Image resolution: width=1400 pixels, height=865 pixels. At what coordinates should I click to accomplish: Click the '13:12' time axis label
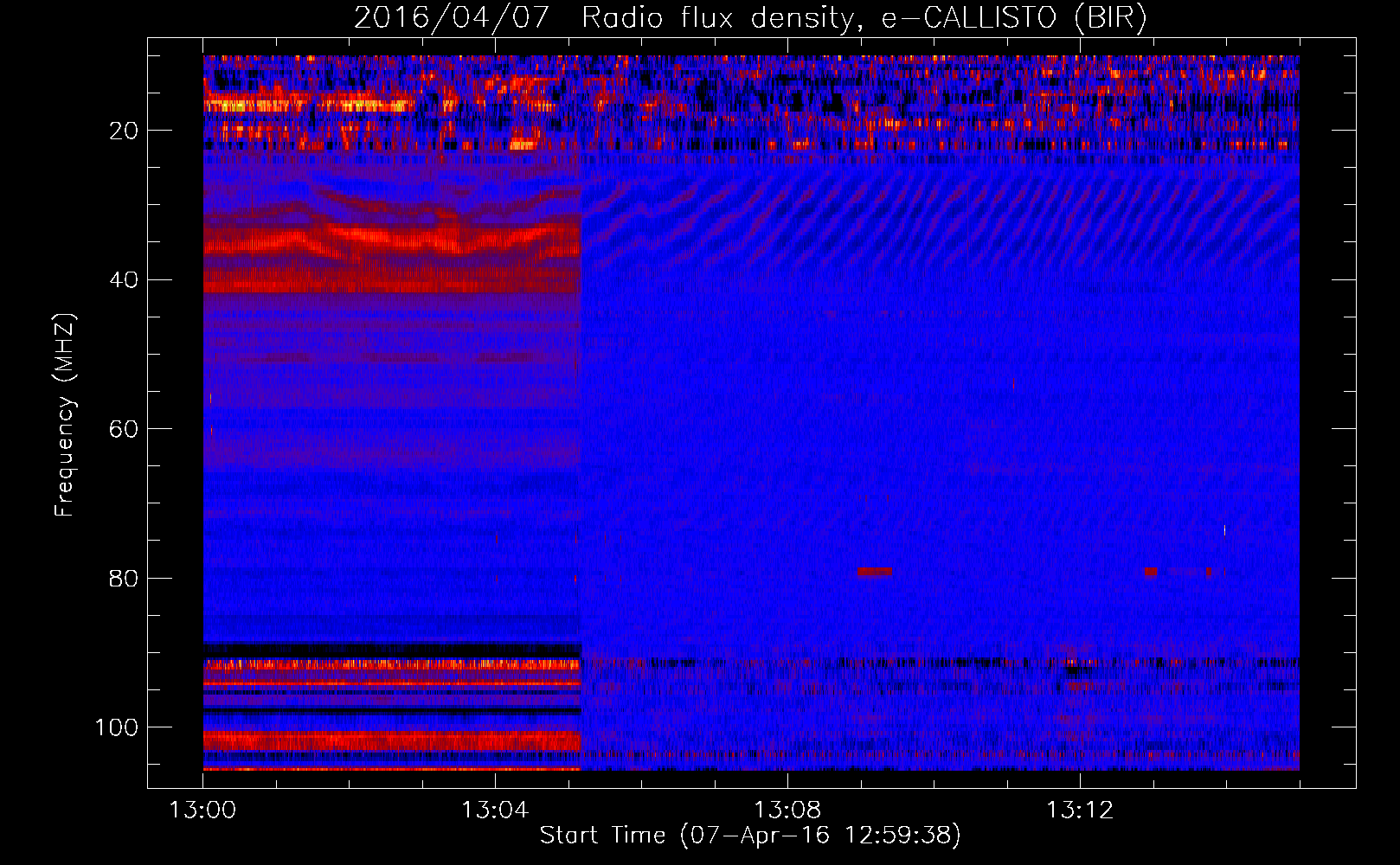[1080, 811]
